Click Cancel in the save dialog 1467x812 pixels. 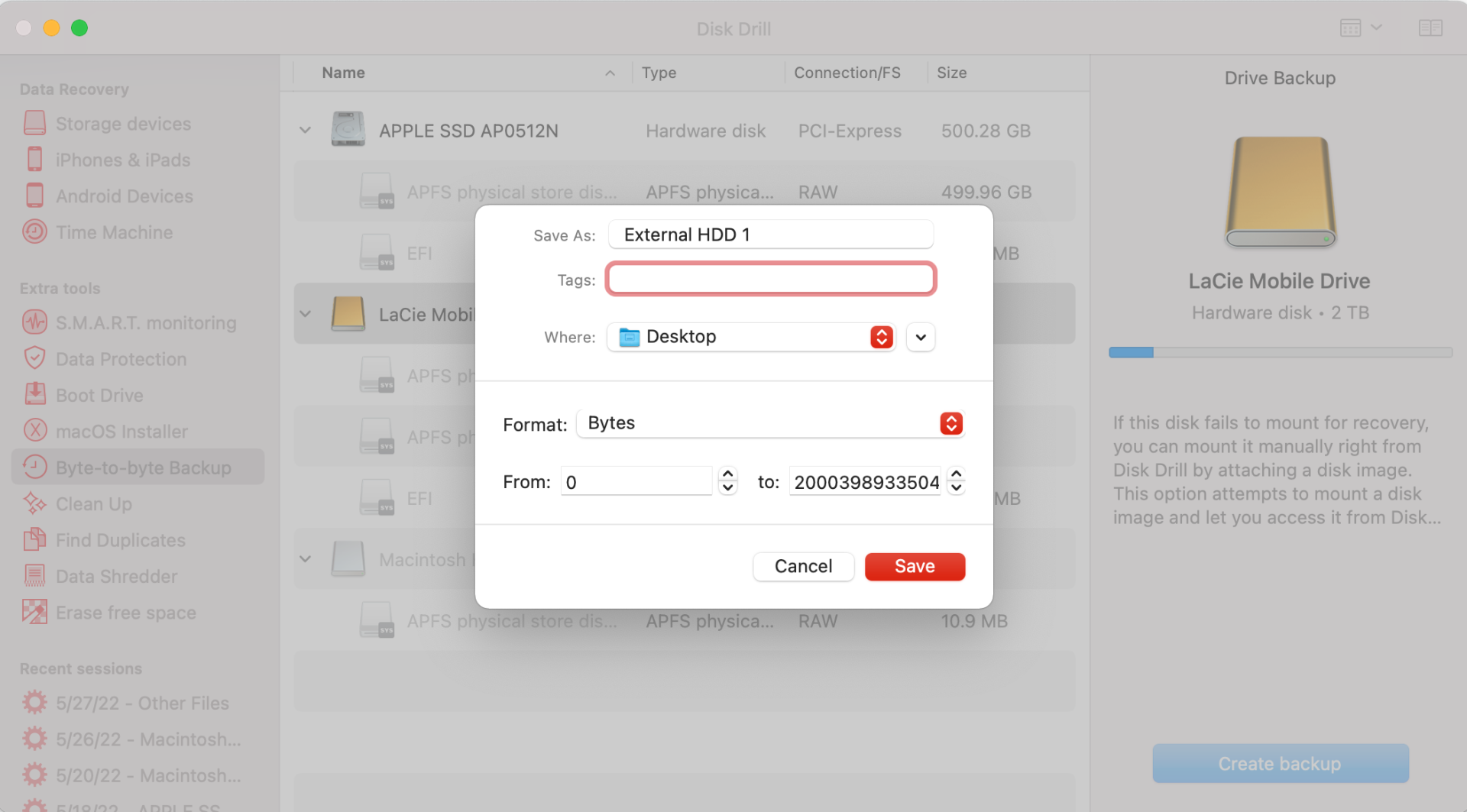pos(803,566)
